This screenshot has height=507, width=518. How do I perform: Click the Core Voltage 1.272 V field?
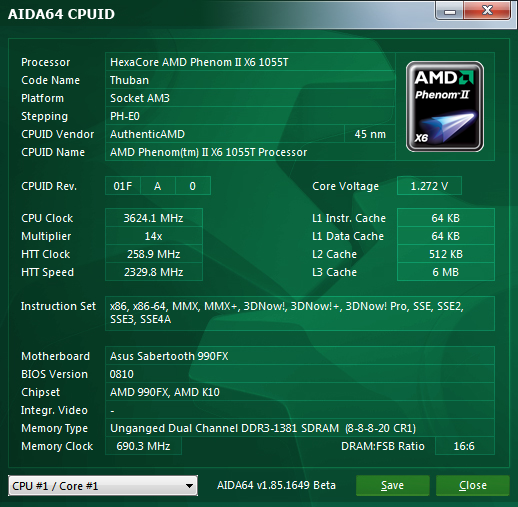click(429, 186)
